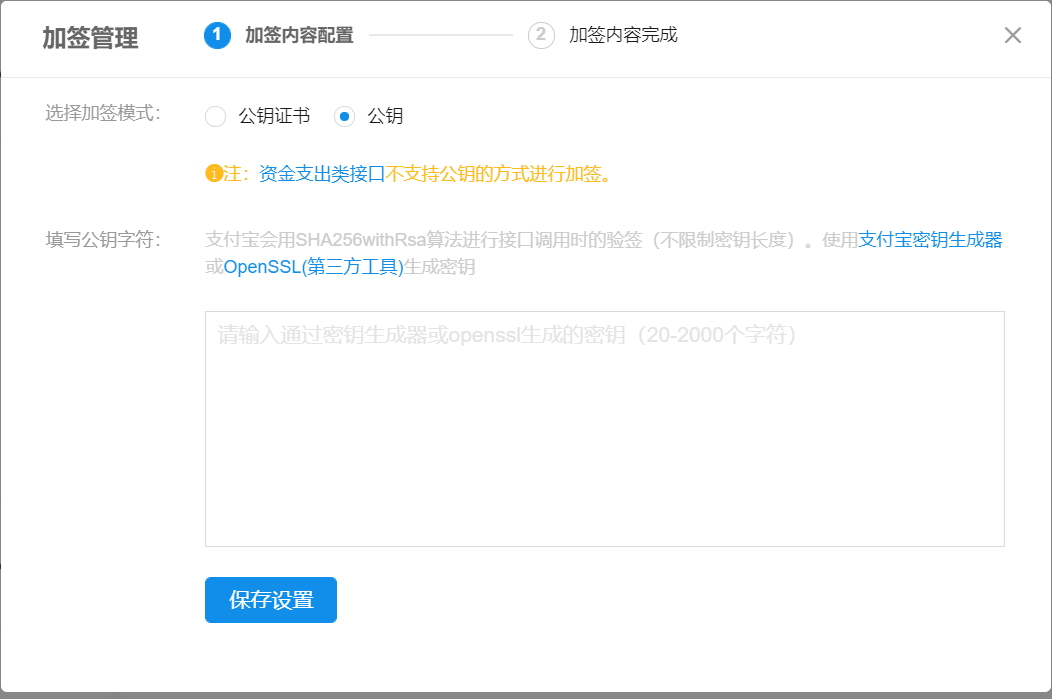1052x699 pixels.
Task: Click the 保存设置 button
Action: coord(270,600)
